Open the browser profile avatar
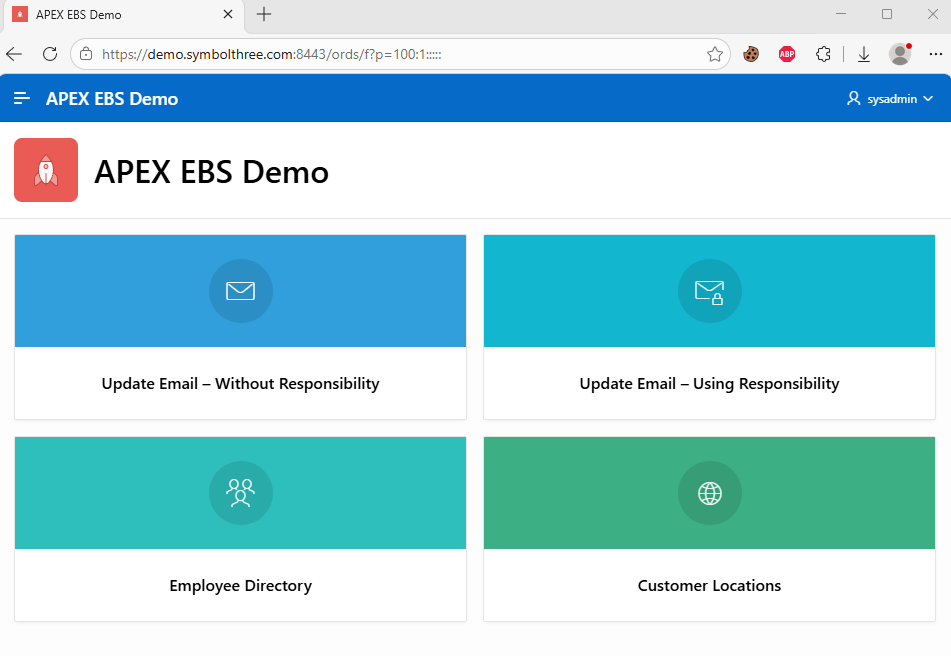The image size is (951, 656). pos(899,54)
